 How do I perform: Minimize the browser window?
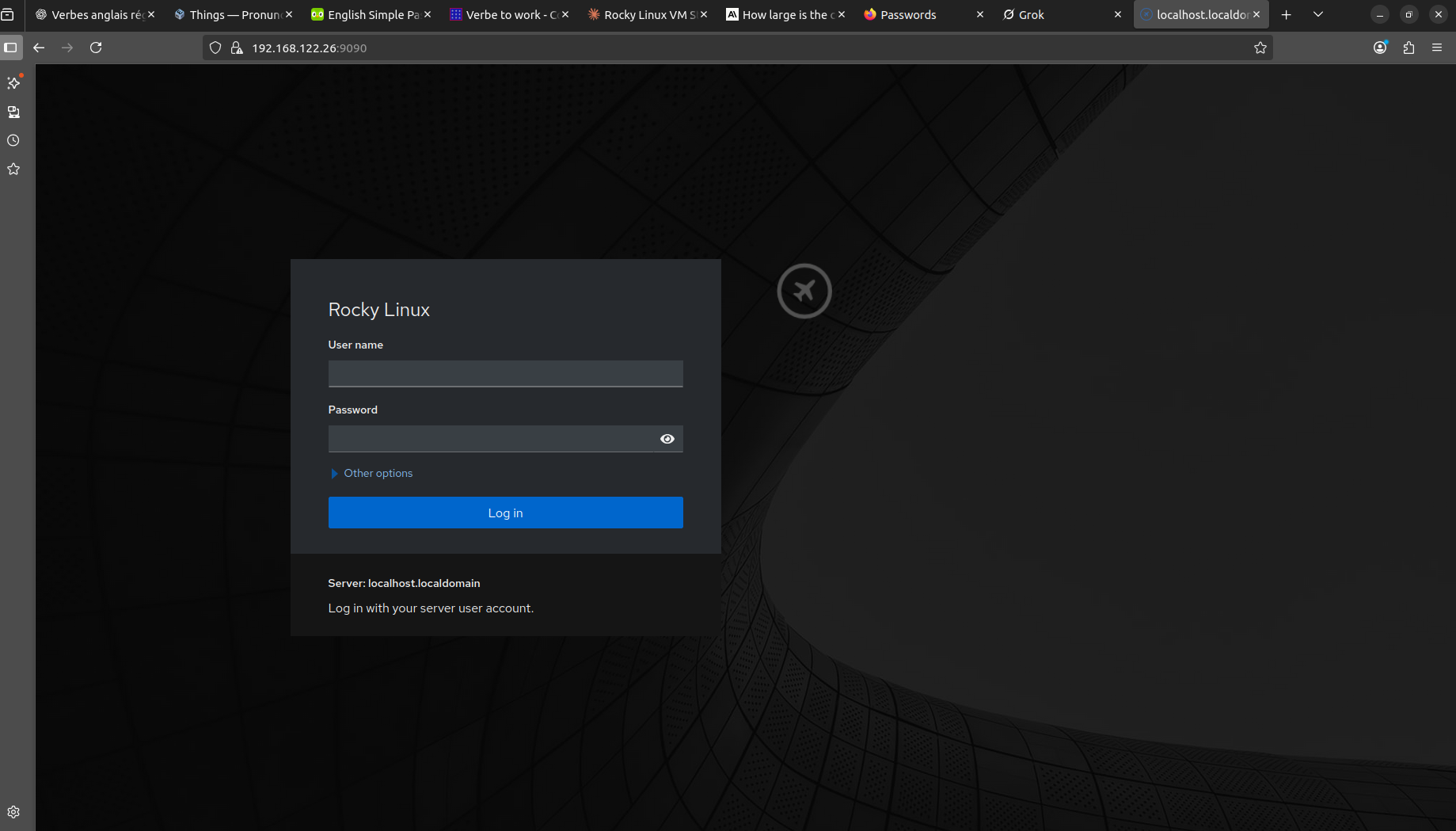click(x=1380, y=14)
